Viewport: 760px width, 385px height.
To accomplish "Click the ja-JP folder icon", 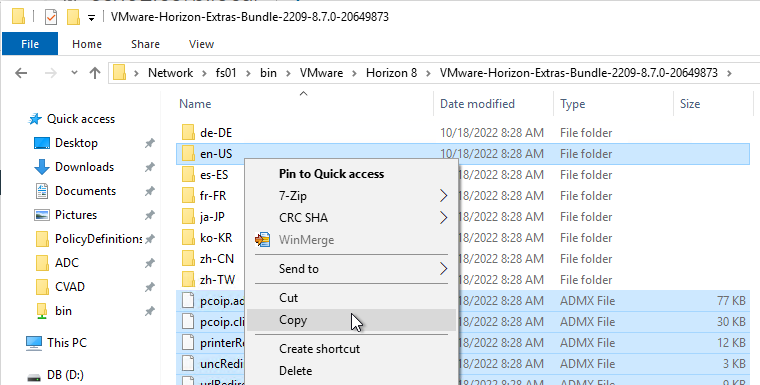I will point(188,217).
